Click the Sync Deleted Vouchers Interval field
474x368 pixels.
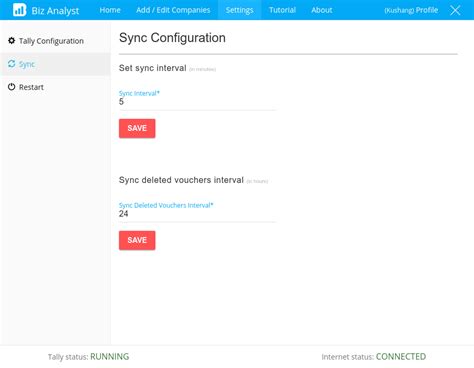pos(197,214)
